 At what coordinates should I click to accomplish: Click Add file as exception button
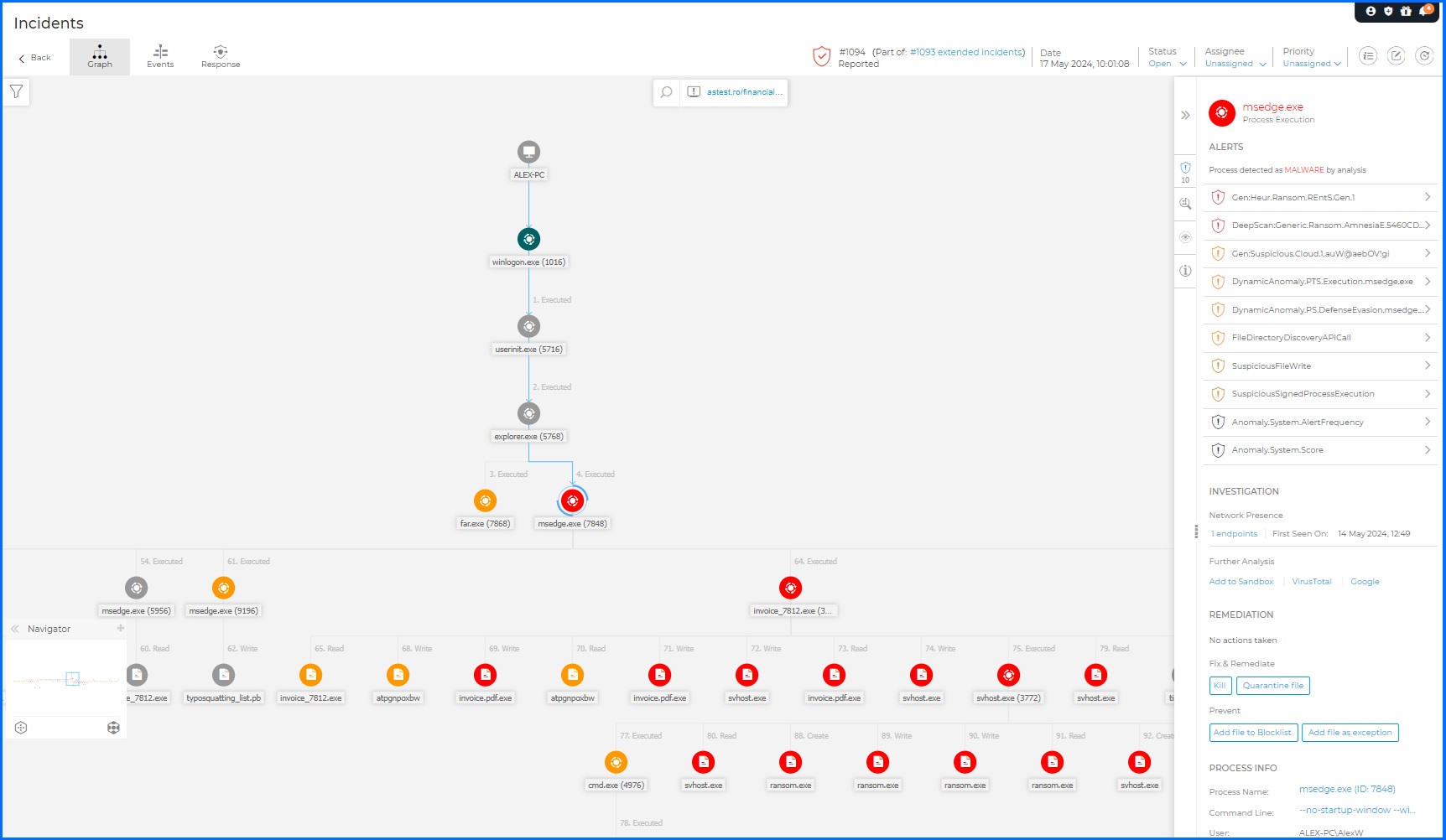(1350, 733)
